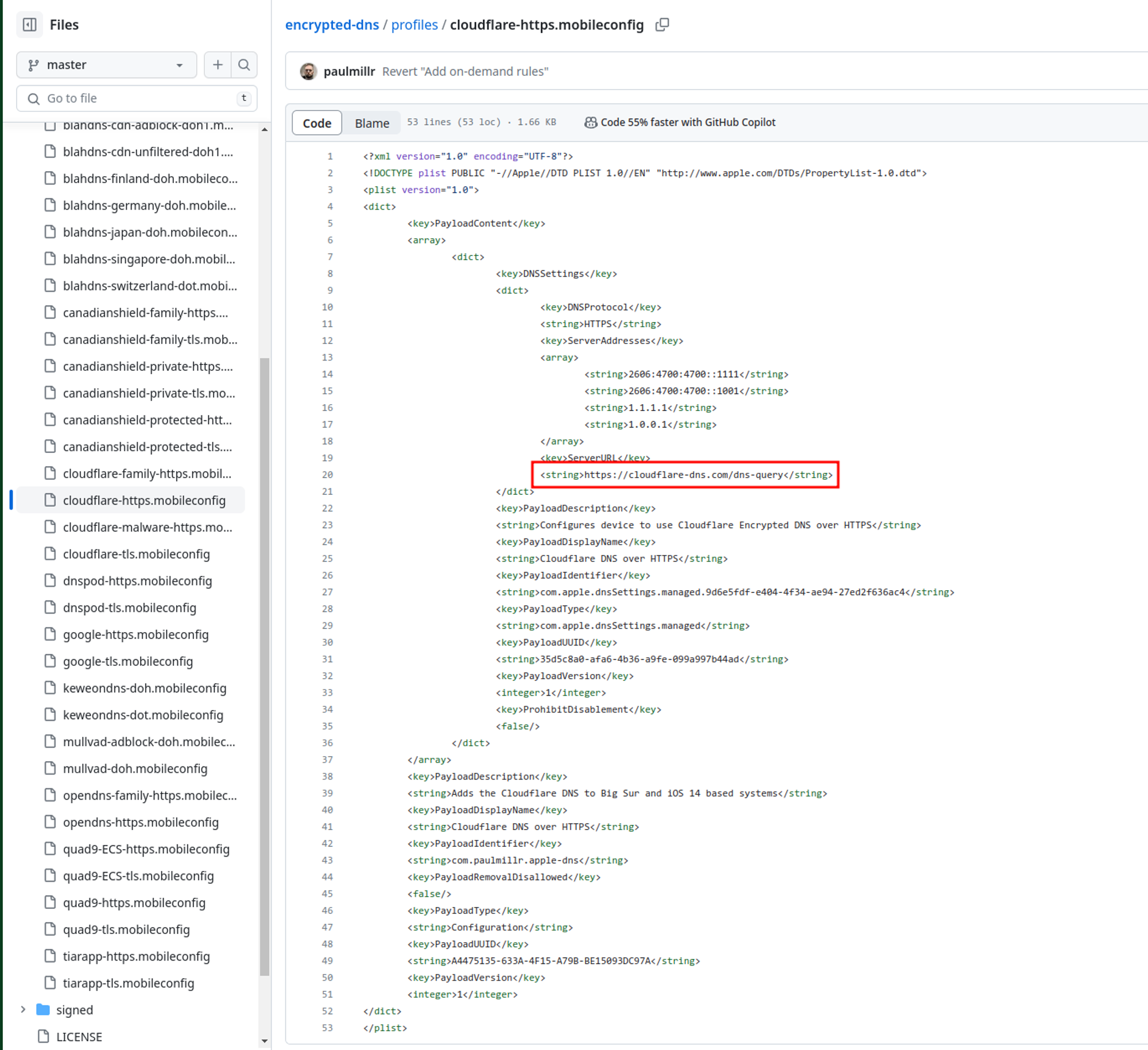
Task: Click the Go to file input
Action: 137,98
